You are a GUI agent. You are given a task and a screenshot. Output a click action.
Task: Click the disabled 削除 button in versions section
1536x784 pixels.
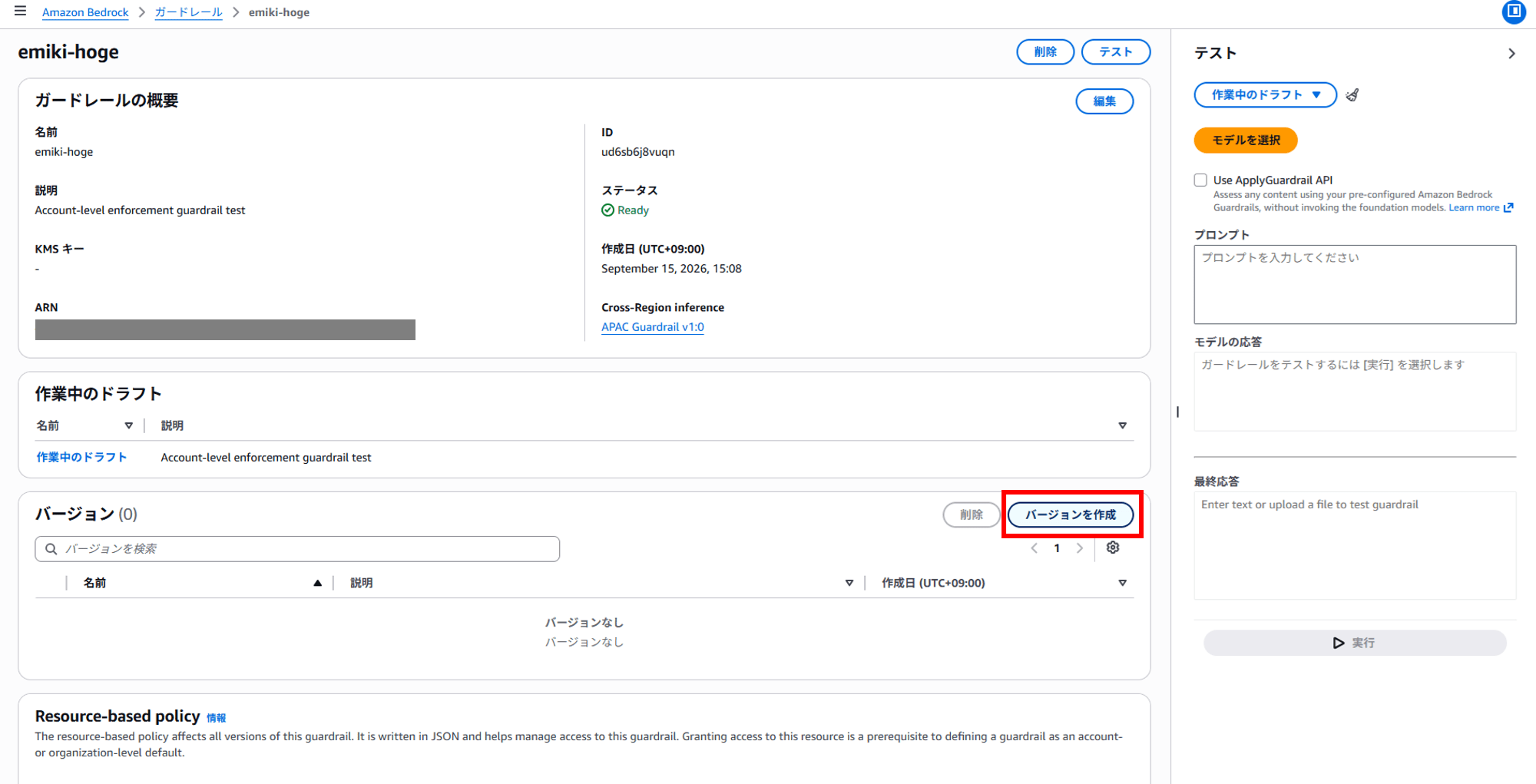(x=972, y=514)
